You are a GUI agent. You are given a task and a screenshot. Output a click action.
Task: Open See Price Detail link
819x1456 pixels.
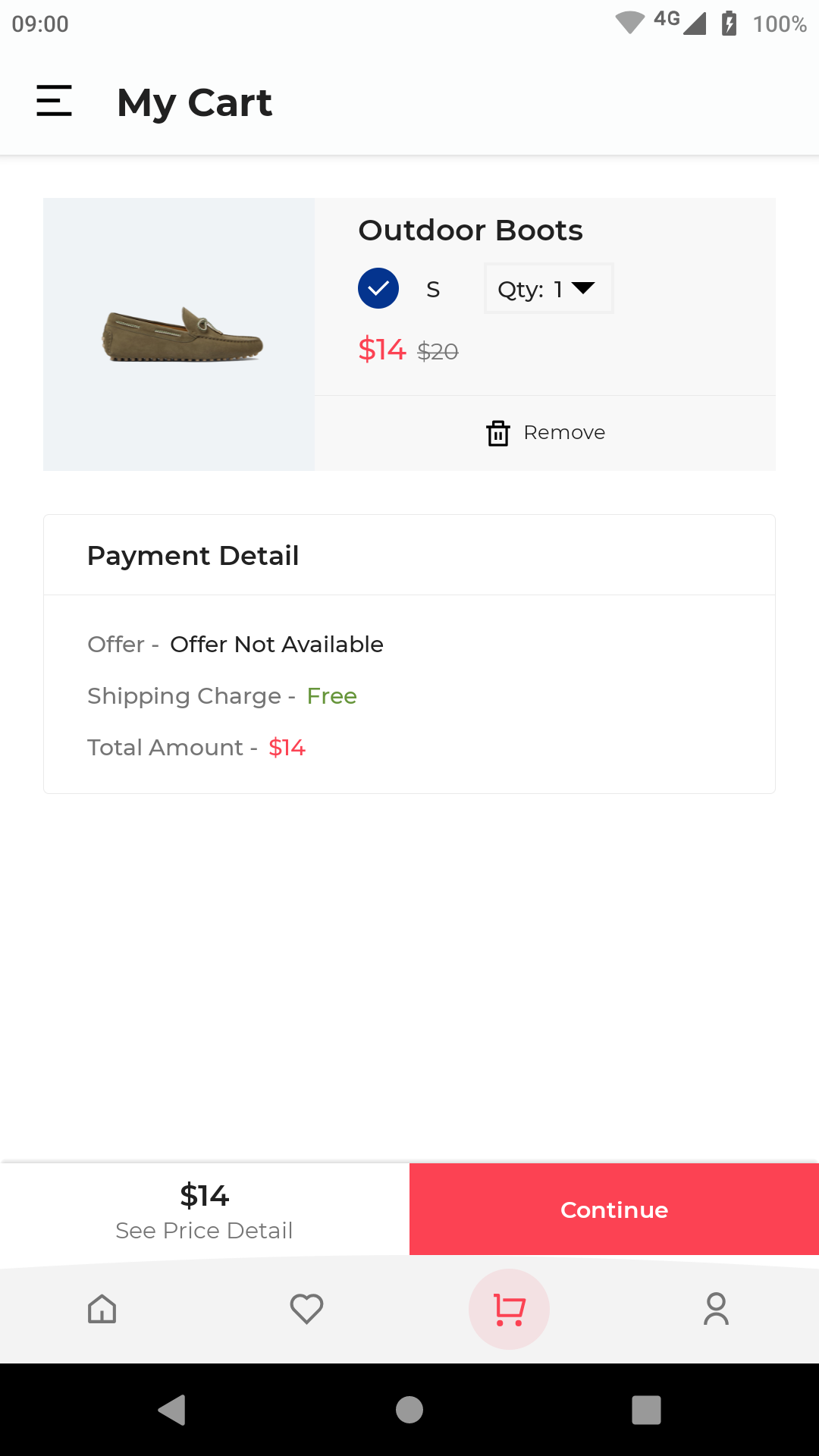click(x=204, y=1231)
